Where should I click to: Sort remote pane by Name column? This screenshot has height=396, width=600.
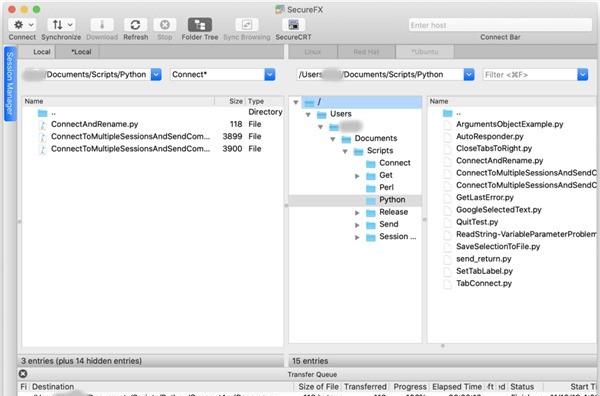(x=512, y=101)
